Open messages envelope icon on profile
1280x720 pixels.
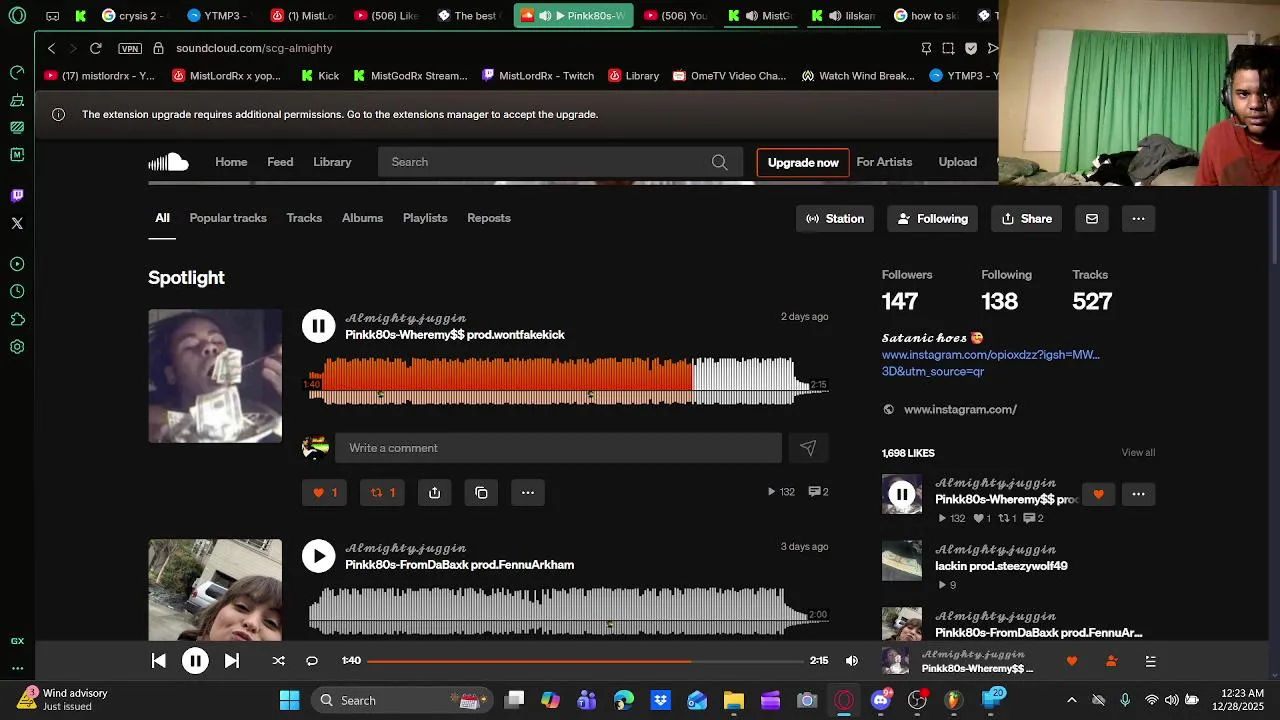pyautogui.click(x=1091, y=218)
